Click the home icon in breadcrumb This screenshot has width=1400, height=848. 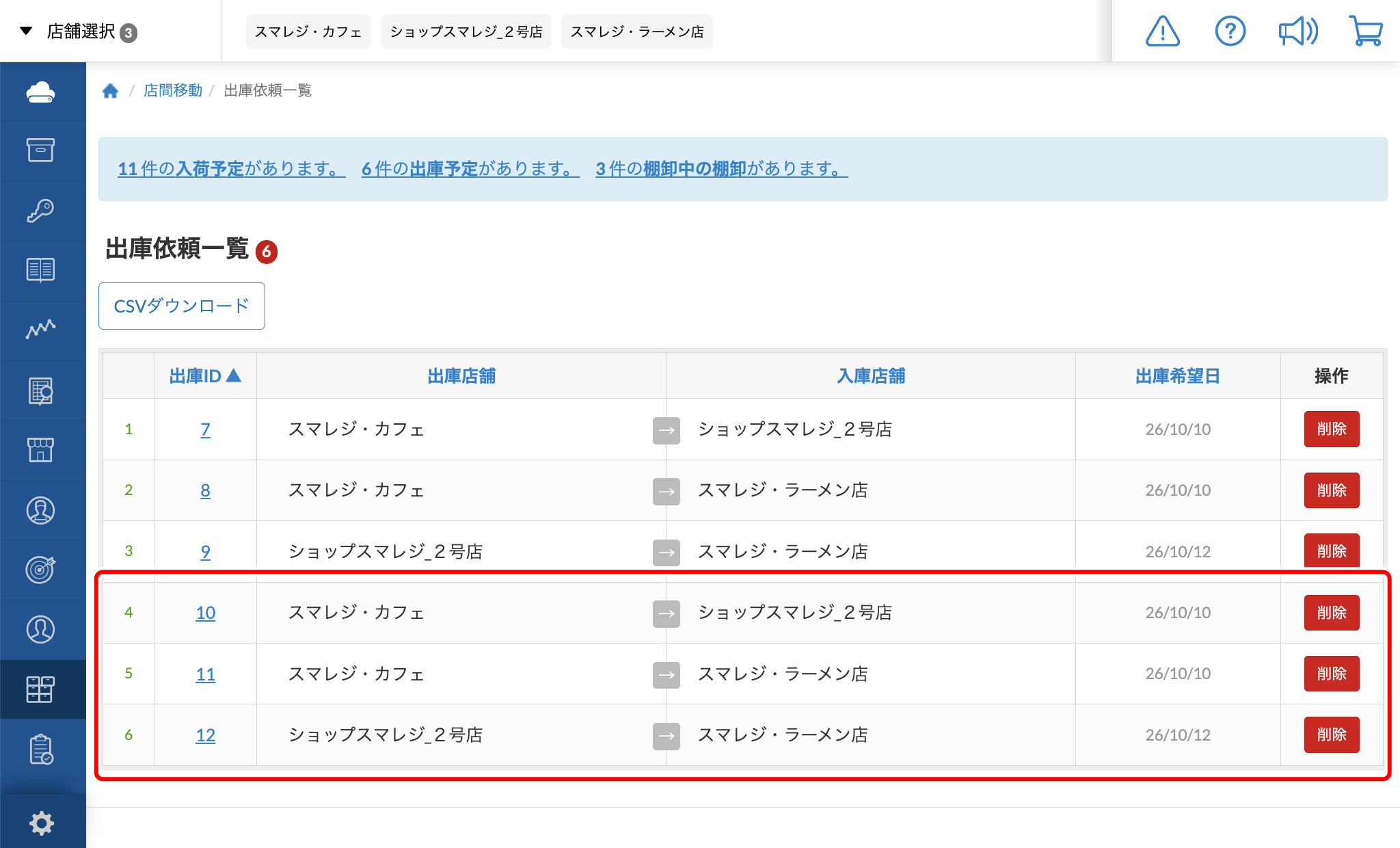pos(110,90)
